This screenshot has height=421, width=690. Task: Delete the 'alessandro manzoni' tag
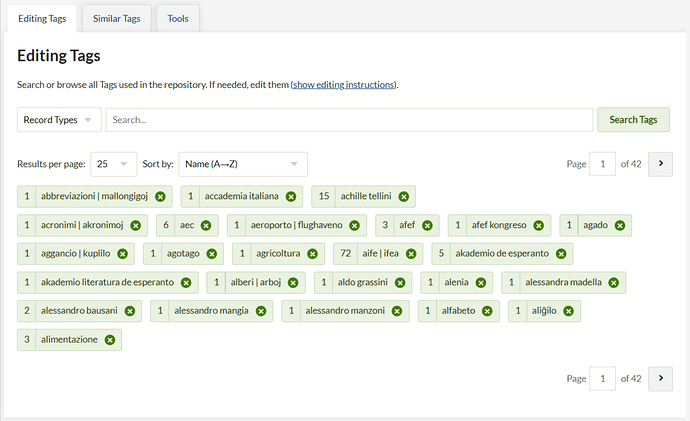(397, 311)
